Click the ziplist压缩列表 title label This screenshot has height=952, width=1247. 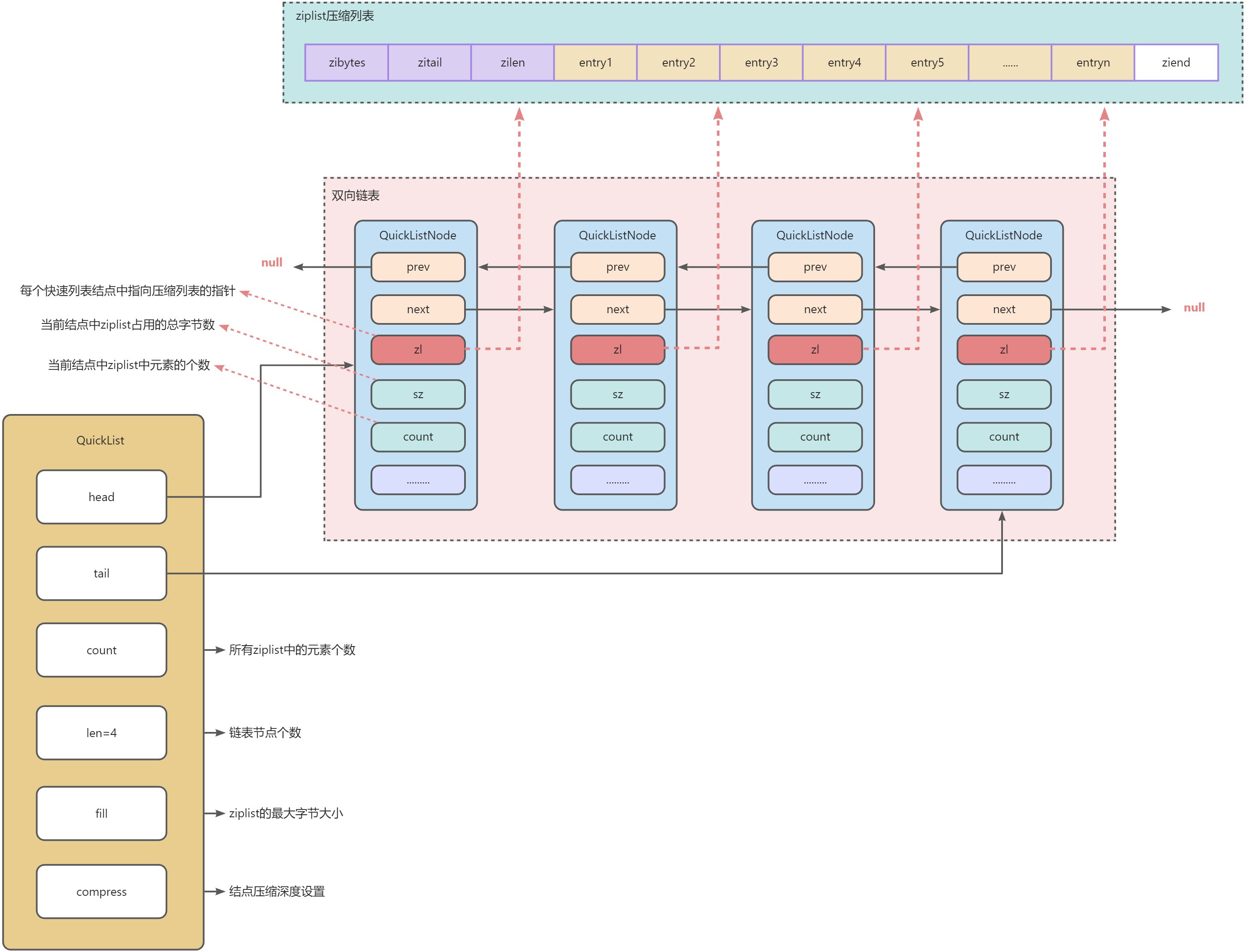click(335, 16)
